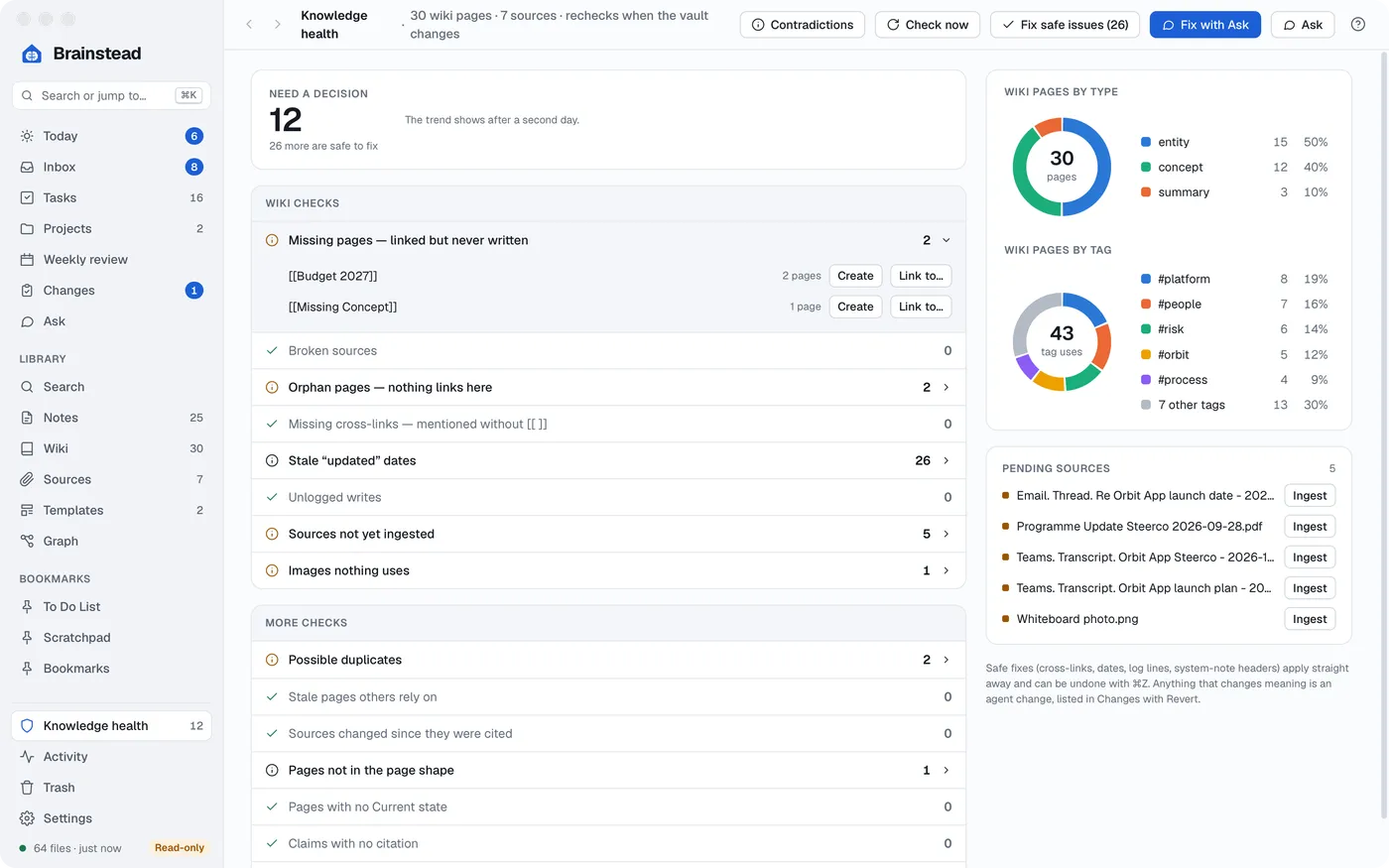Click the Today sun icon
The width and height of the screenshot is (1389, 868).
tap(27, 136)
